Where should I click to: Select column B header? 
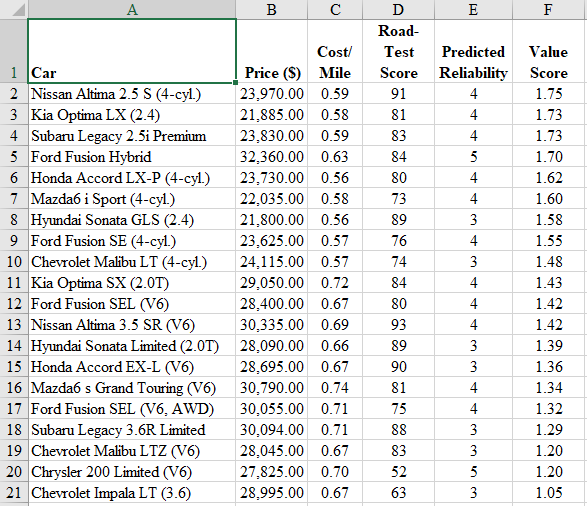[x=271, y=9]
